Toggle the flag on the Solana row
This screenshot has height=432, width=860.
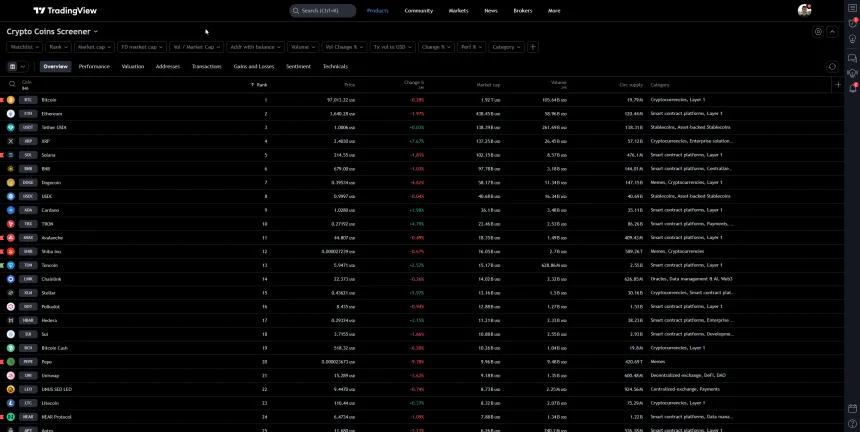pos(2,155)
